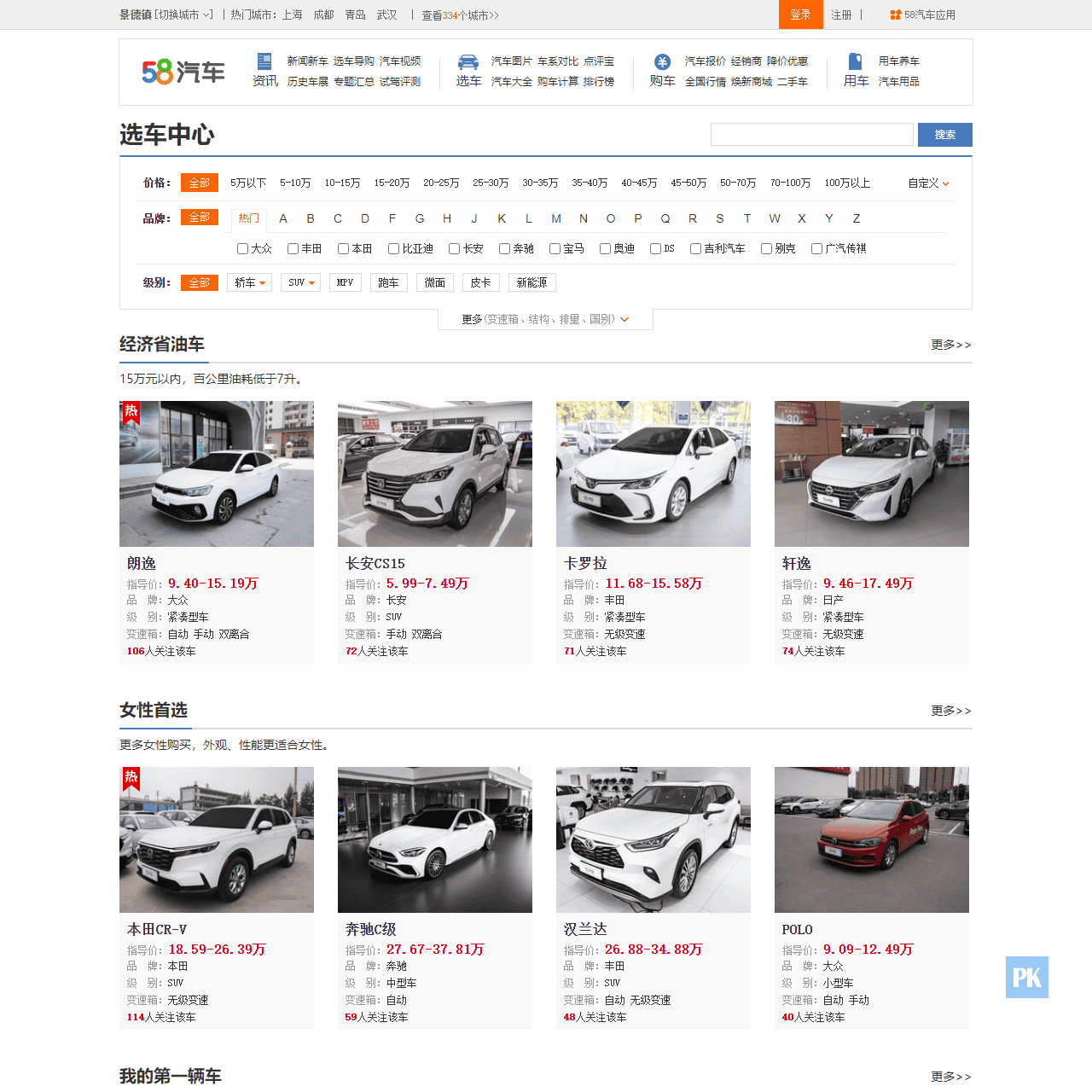Open the 用车 icon
The width and height of the screenshot is (1092, 1092).
click(855, 61)
